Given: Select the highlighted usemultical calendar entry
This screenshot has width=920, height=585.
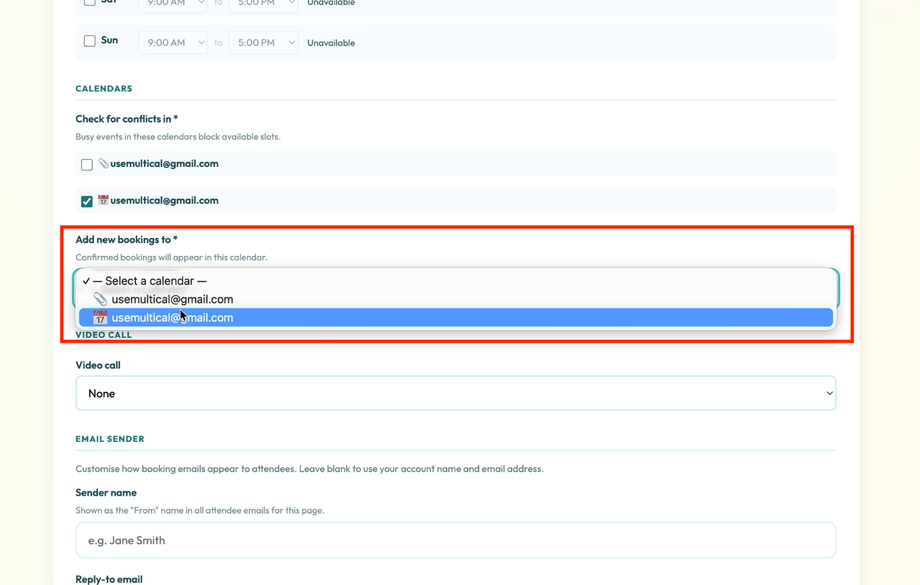Looking at the screenshot, I should pyautogui.click(x=172, y=317).
